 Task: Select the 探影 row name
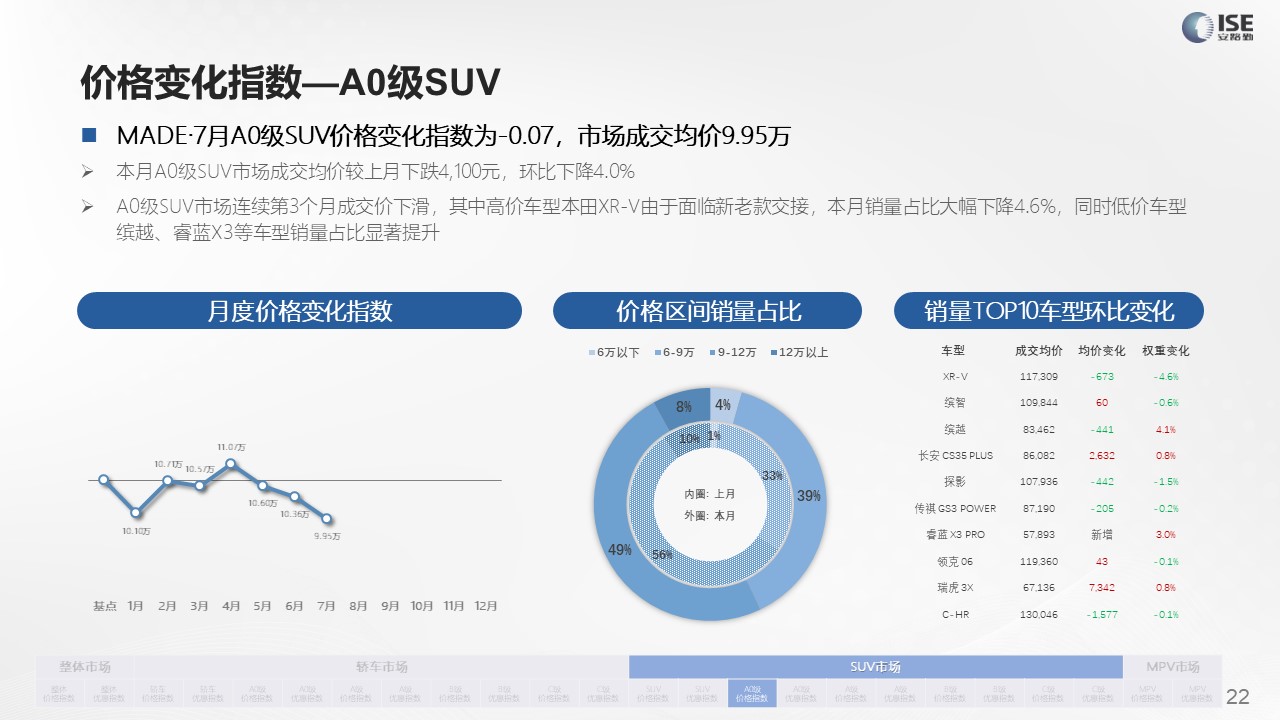[x=954, y=482]
